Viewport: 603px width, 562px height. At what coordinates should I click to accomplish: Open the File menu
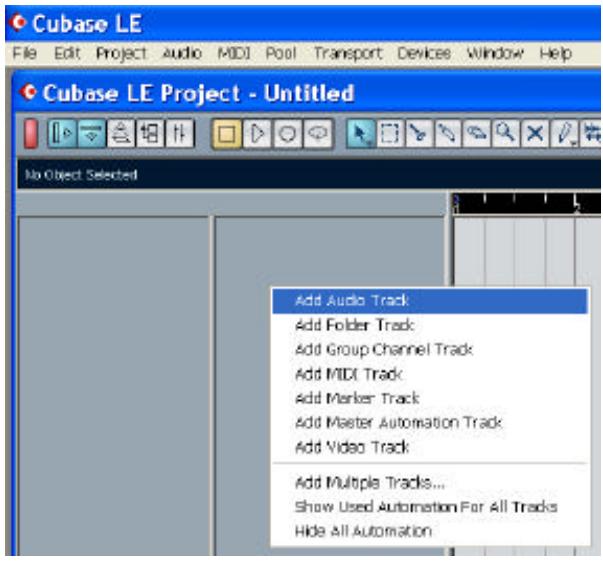[25, 53]
